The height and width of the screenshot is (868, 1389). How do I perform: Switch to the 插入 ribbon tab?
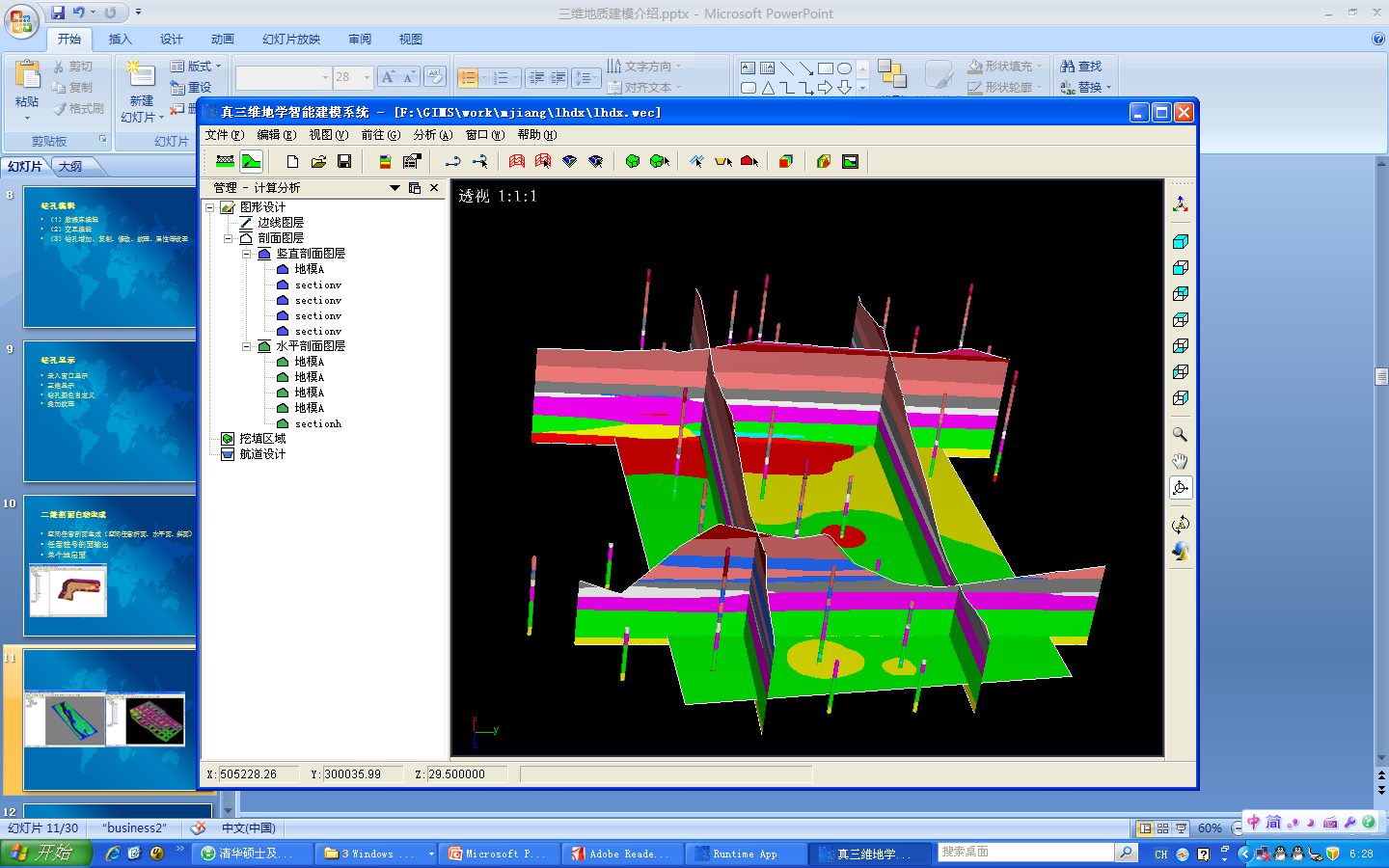pos(120,40)
